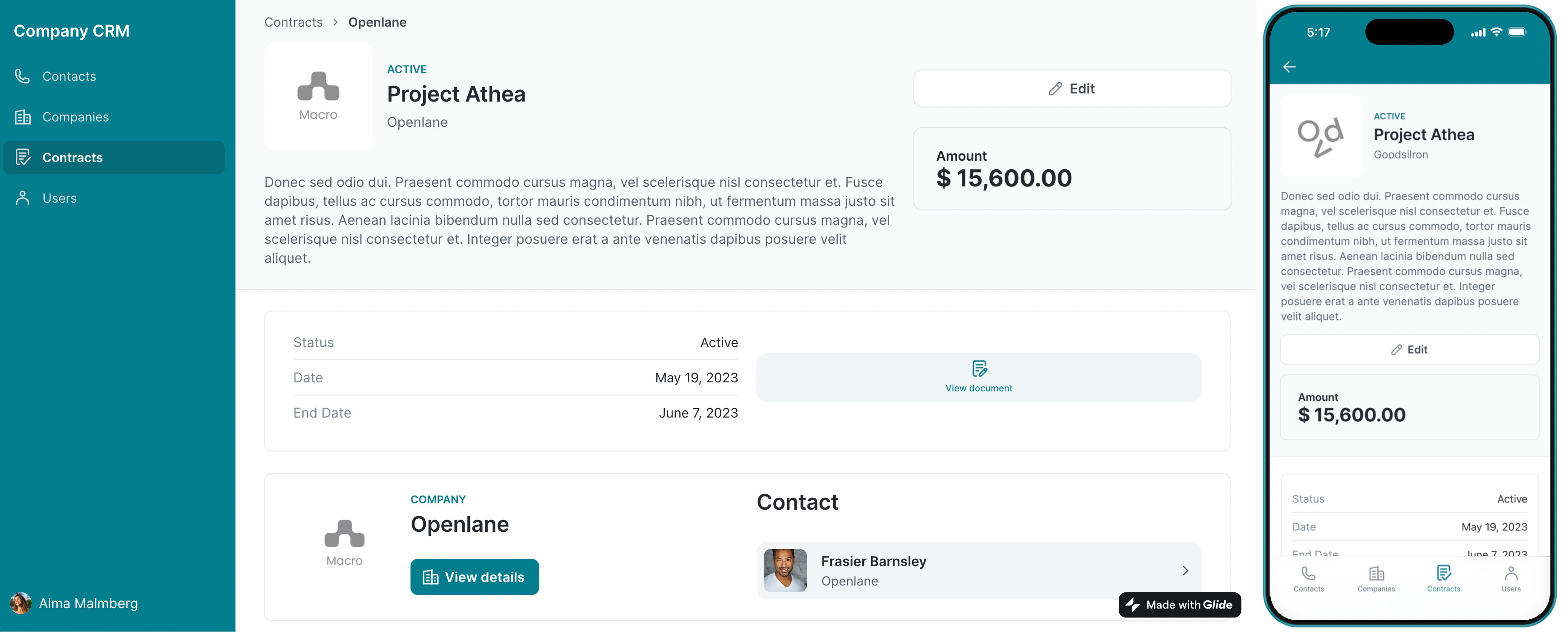The height and width of the screenshot is (632, 1568).
Task: Click the Contracts document icon in sidebar
Action: click(23, 157)
